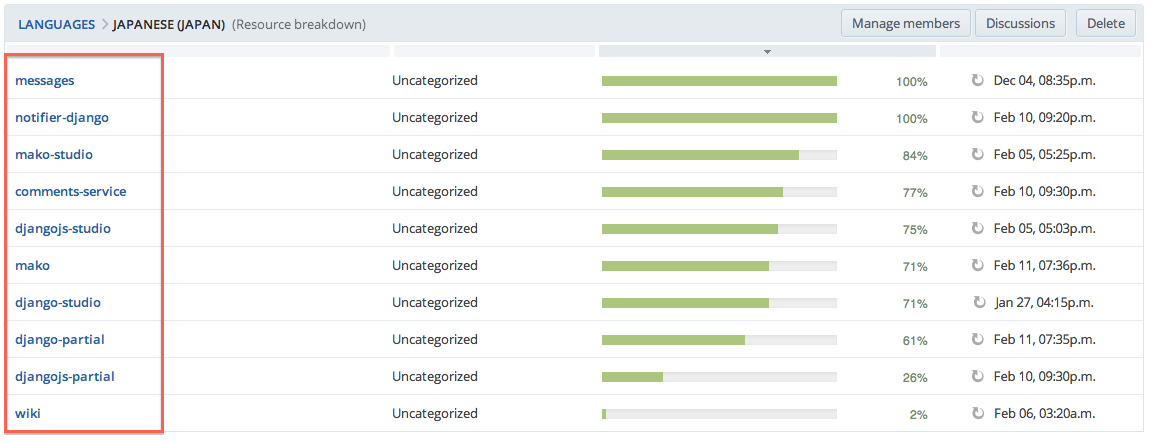Click Uncategorized in mako row
Viewport: 1157px width, 442px height.
tap(435, 265)
